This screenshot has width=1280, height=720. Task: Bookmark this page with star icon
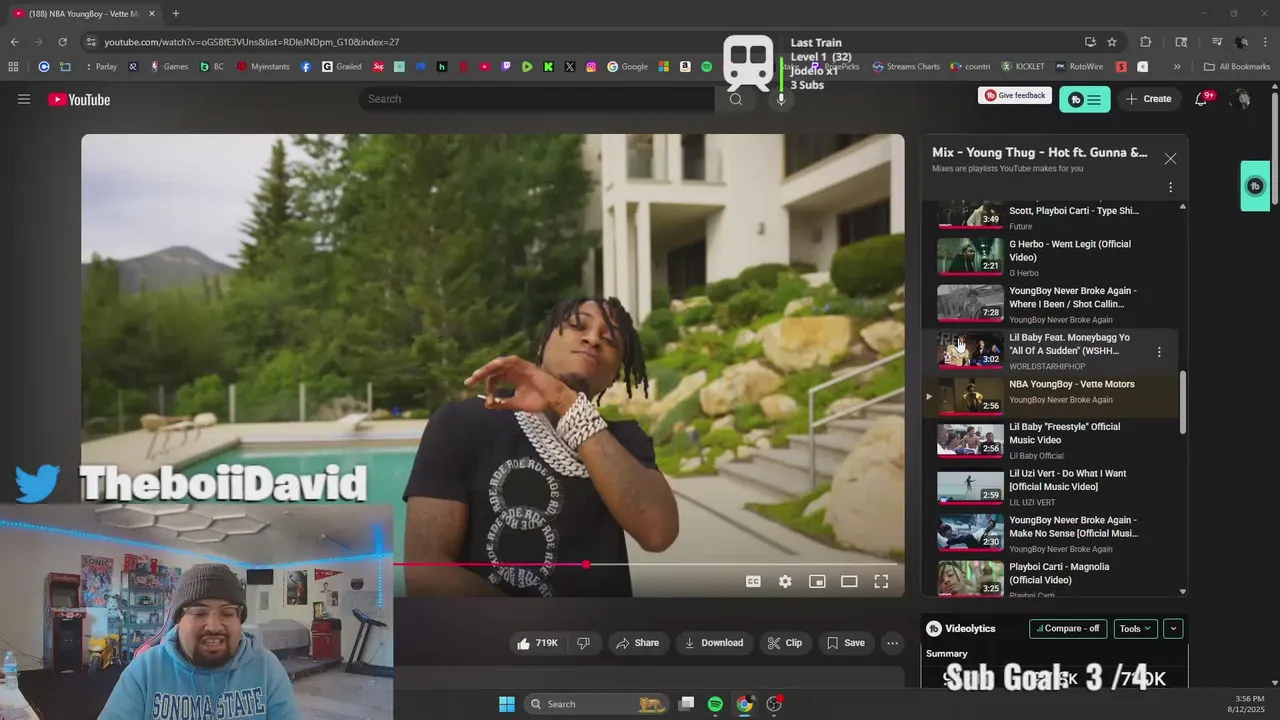[1112, 42]
